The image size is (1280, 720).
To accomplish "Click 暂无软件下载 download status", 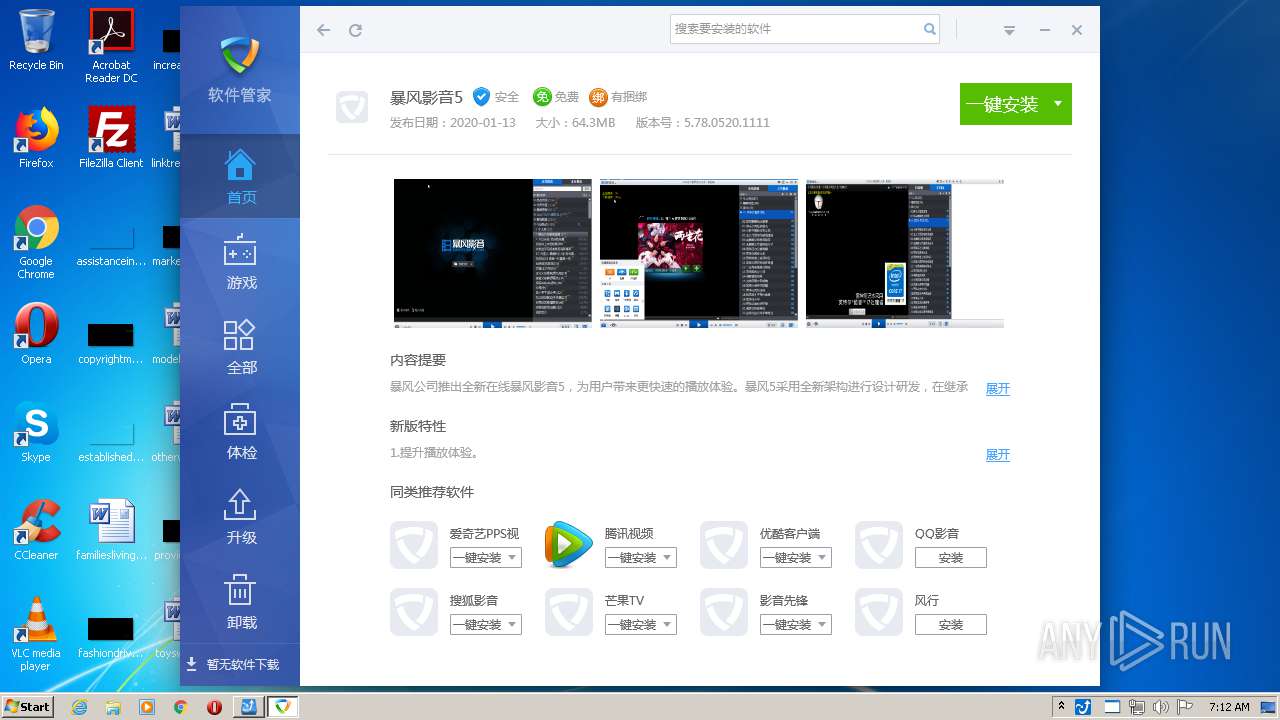I will 233,664.
